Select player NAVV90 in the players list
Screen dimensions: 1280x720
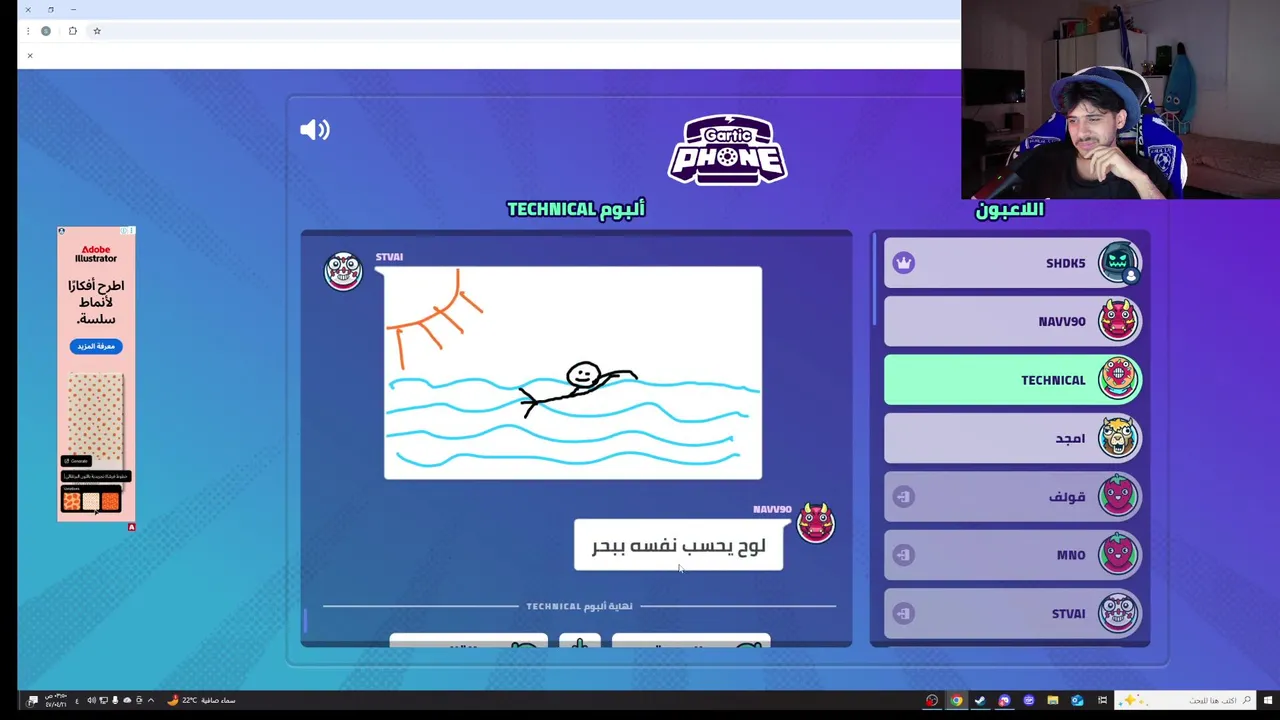tap(1012, 321)
